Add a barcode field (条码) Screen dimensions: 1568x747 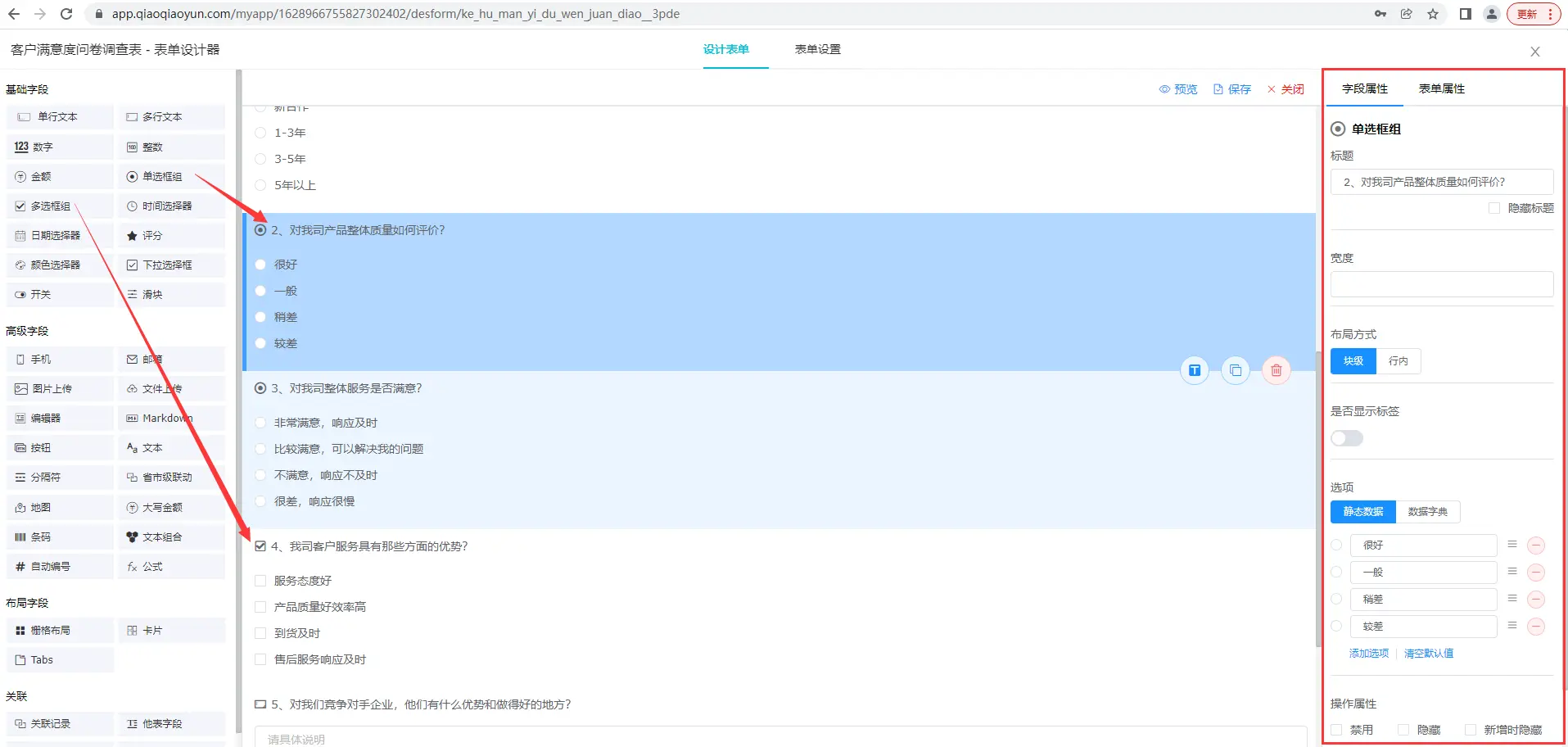[x=60, y=536]
